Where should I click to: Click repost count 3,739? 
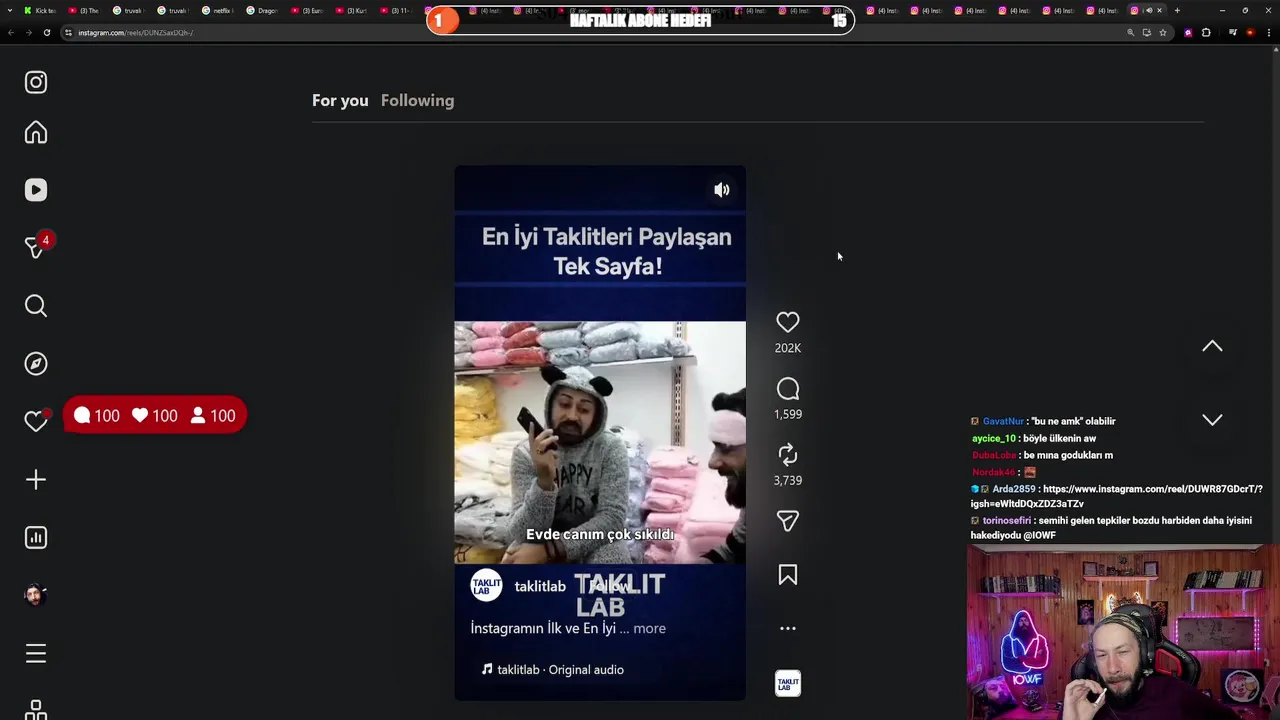click(x=788, y=480)
